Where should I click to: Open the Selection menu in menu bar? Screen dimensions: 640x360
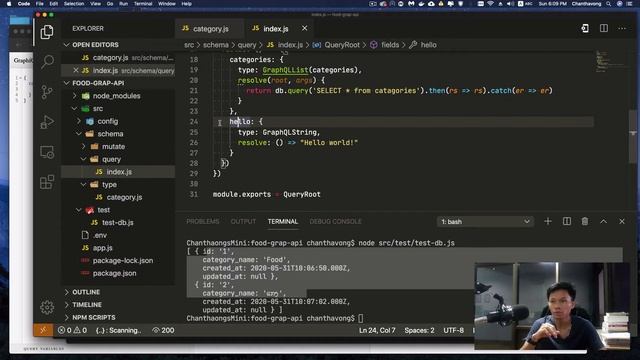tap(74, 4)
